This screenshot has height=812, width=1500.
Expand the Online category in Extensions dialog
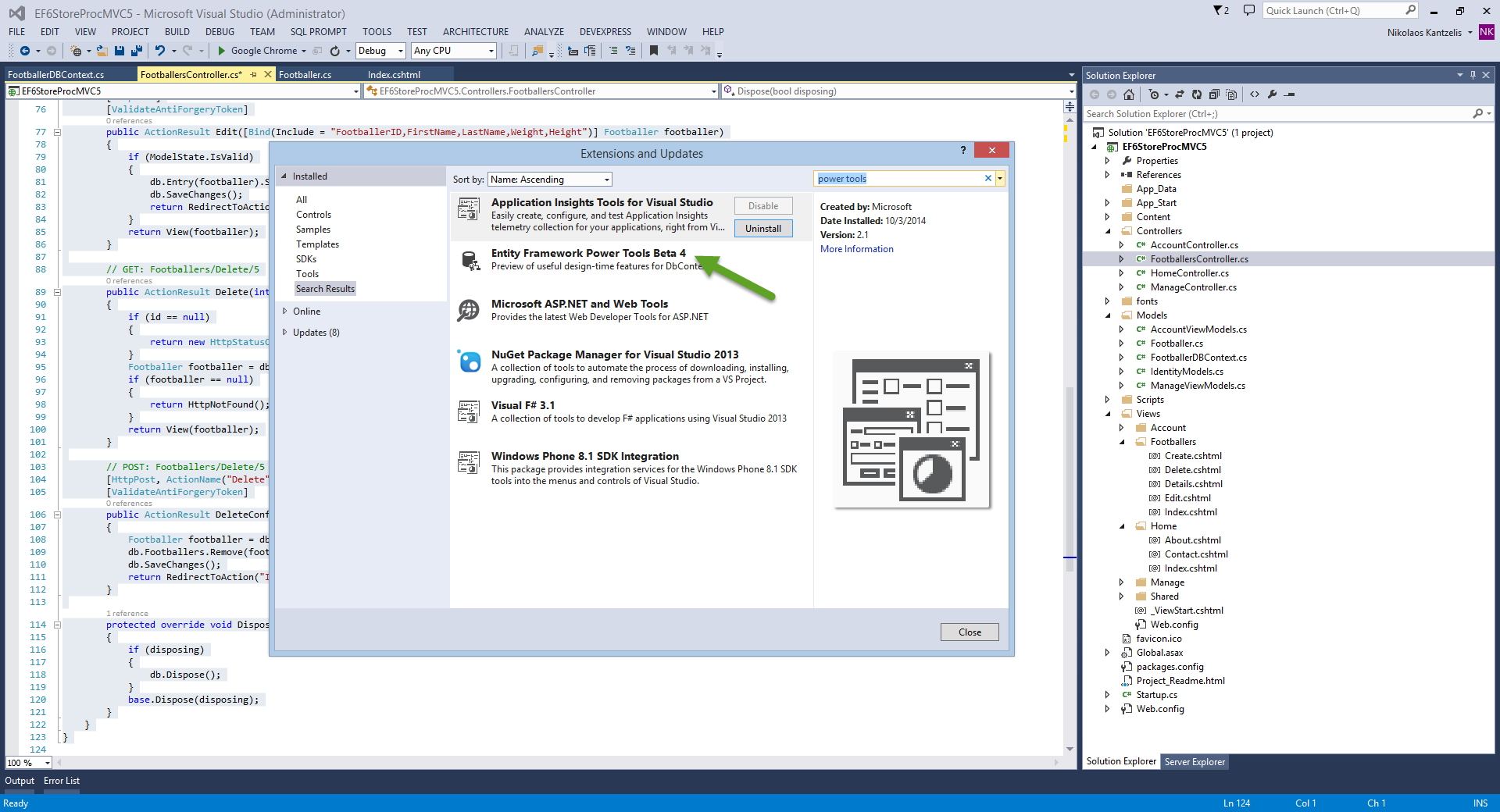point(285,312)
